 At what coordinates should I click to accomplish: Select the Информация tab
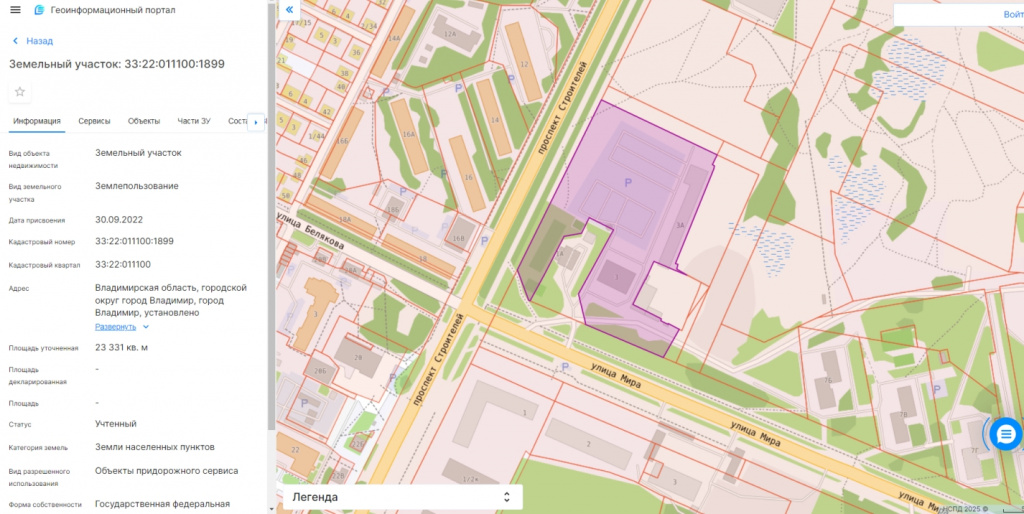(x=37, y=121)
